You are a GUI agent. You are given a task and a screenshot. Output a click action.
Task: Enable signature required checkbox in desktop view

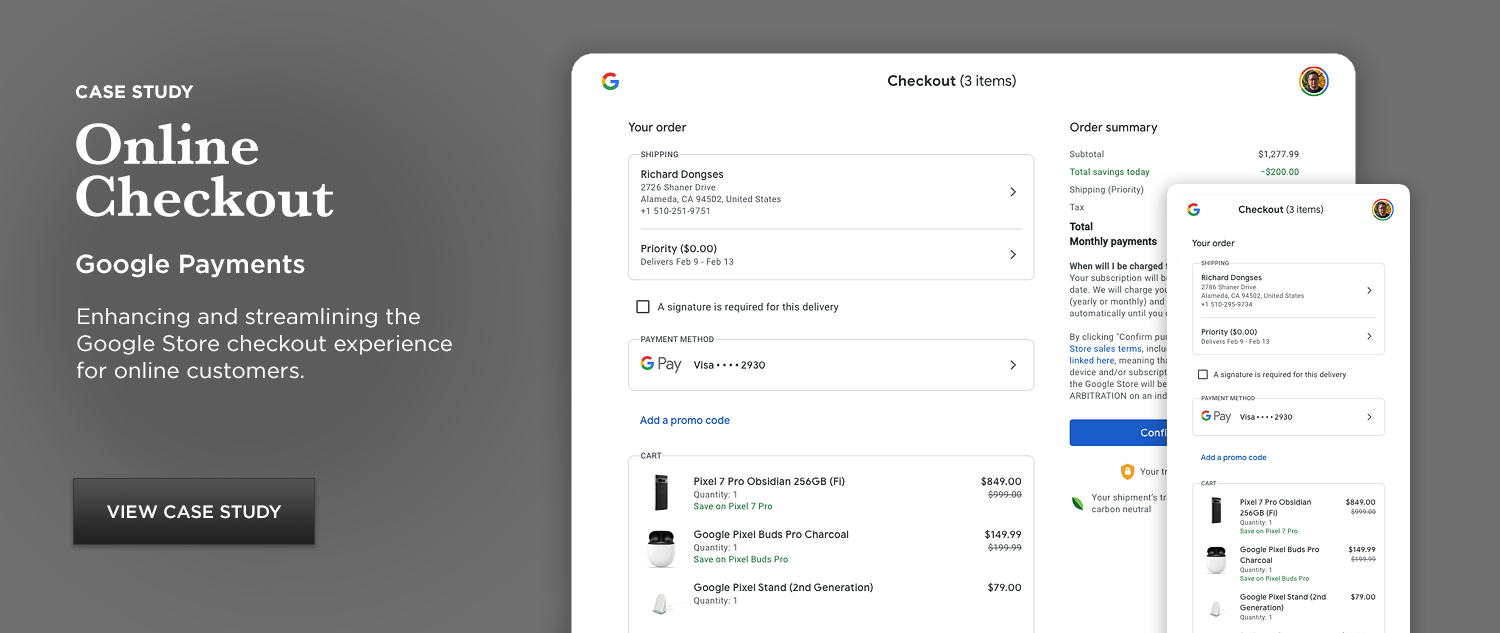[x=643, y=307]
